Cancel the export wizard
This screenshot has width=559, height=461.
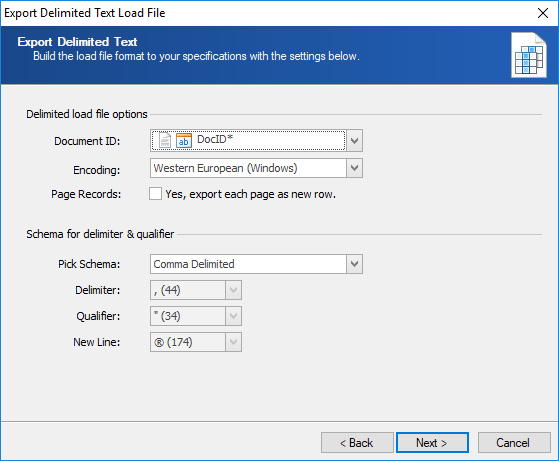tap(514, 442)
